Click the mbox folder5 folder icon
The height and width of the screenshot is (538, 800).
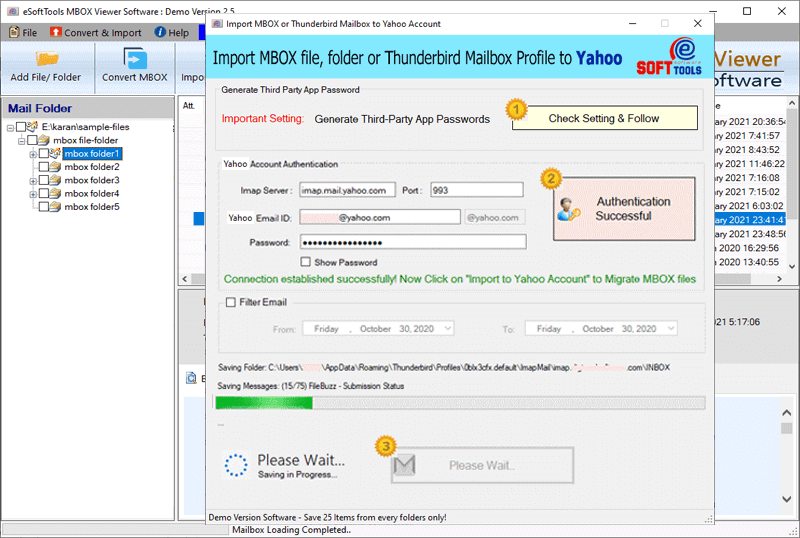pos(56,207)
